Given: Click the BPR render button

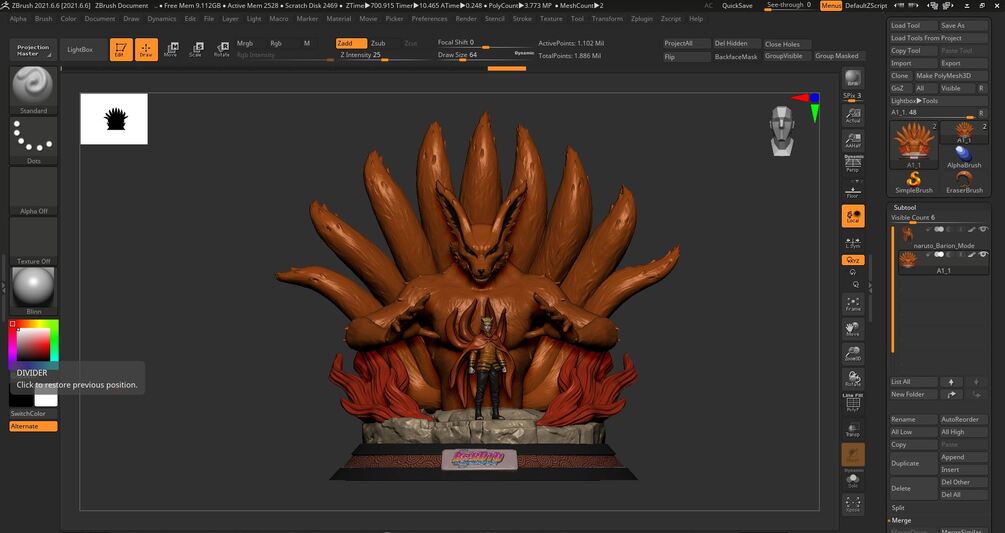Looking at the screenshot, I should 852,78.
